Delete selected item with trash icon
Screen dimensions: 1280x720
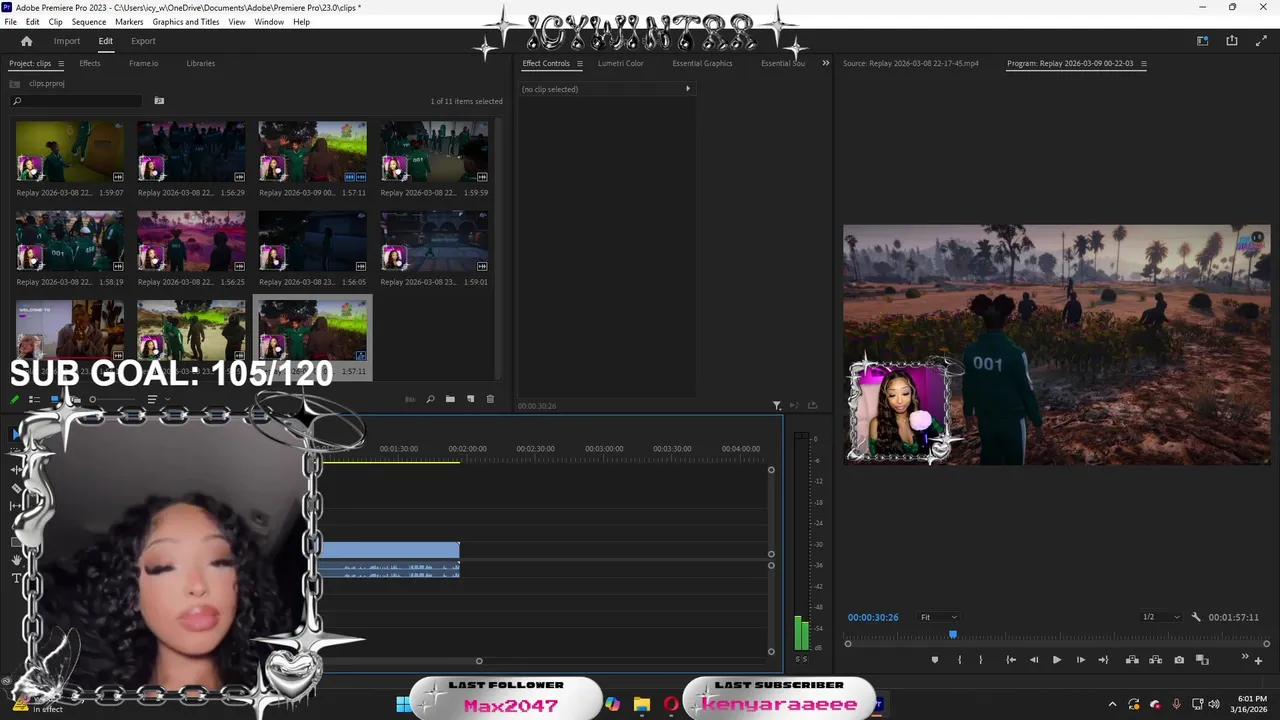[490, 399]
